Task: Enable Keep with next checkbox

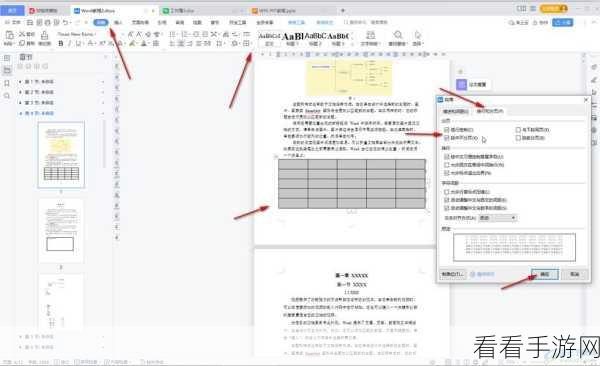Action: coord(518,130)
